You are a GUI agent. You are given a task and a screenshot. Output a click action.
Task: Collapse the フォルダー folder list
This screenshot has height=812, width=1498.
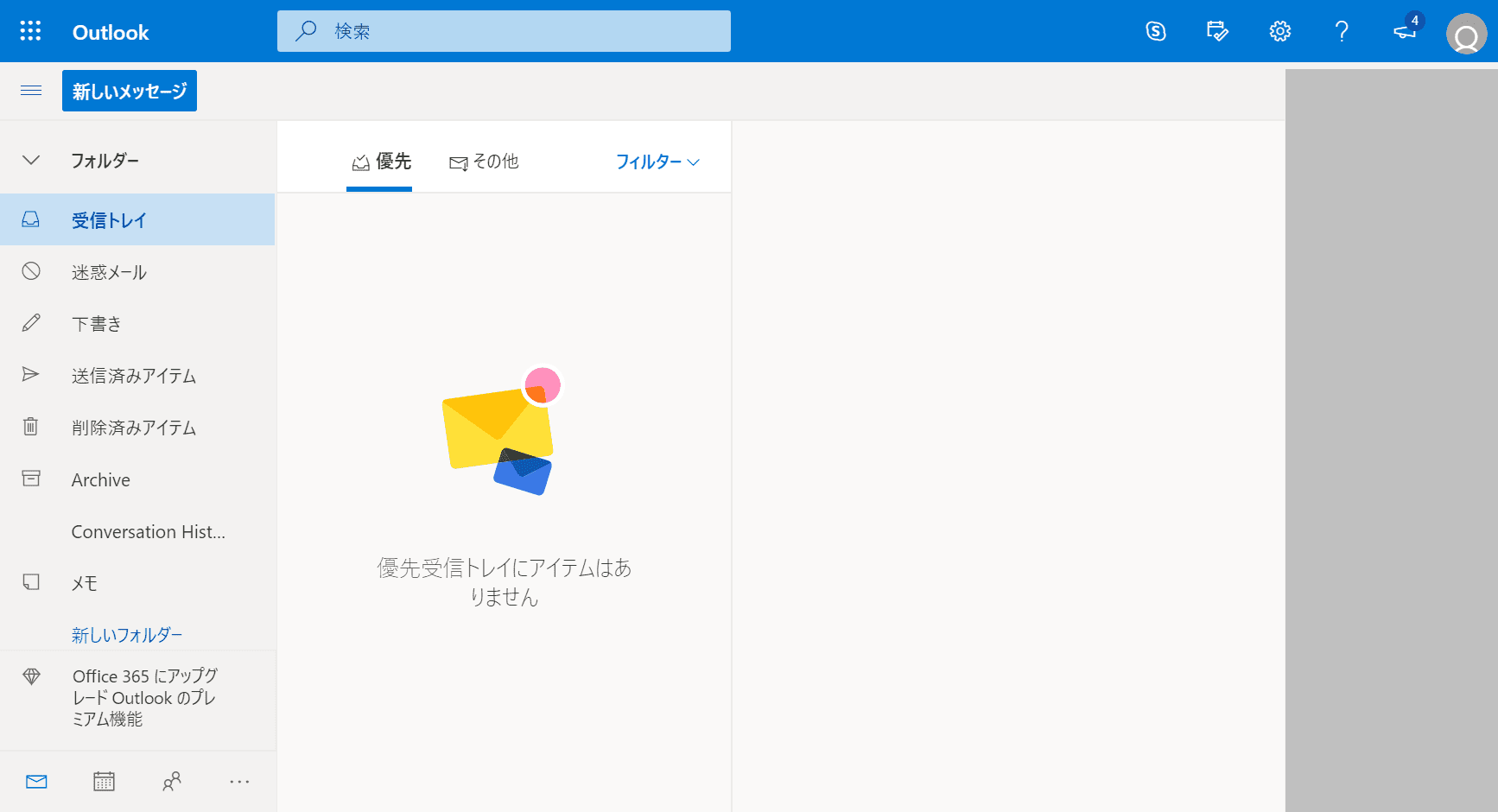[31, 161]
